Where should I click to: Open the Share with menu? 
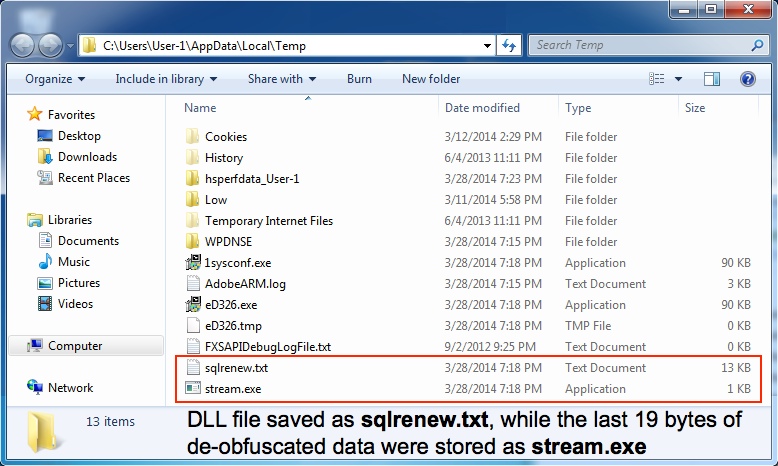point(281,79)
